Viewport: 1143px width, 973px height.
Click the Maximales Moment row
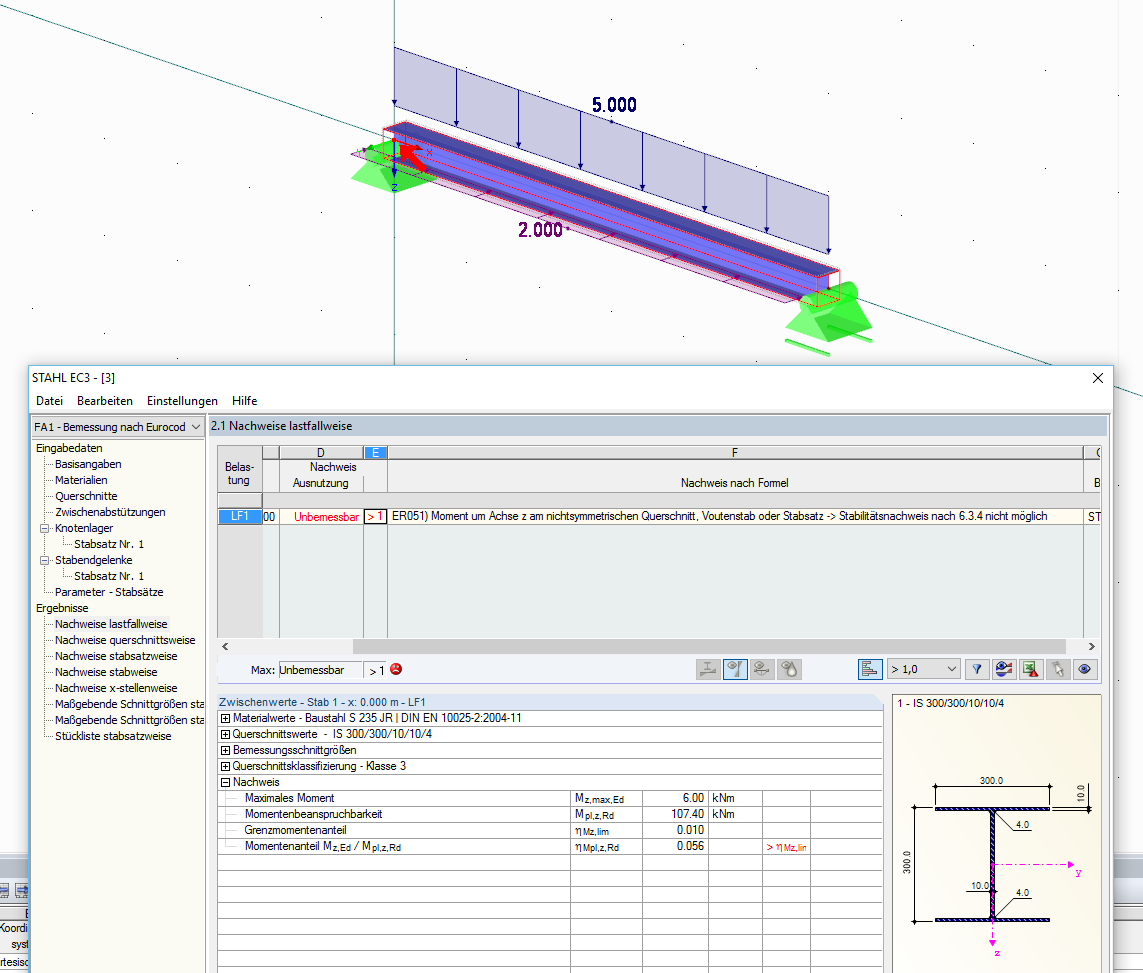pyautogui.click(x=550, y=799)
